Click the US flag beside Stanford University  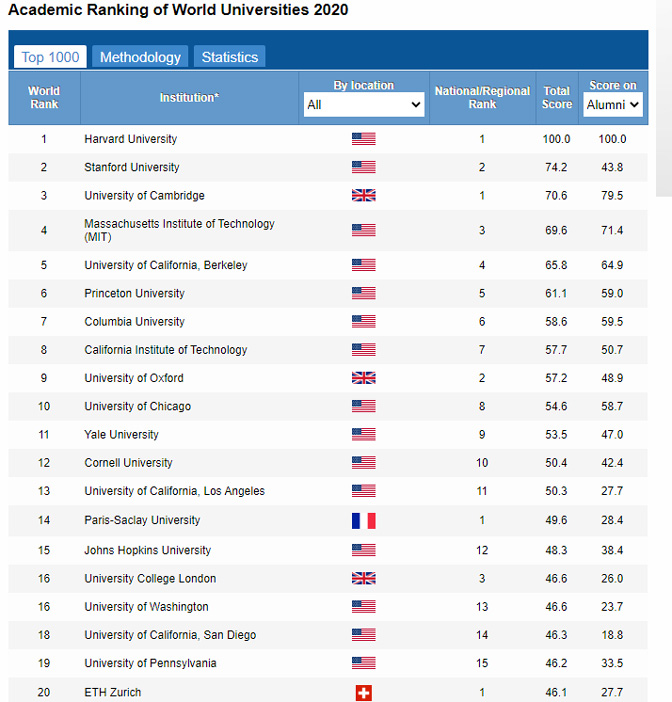coord(363,167)
